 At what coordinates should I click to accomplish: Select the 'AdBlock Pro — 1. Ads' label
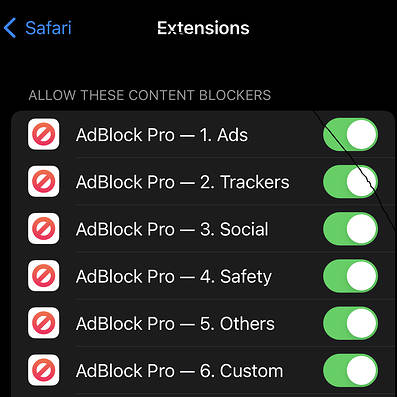click(x=162, y=135)
